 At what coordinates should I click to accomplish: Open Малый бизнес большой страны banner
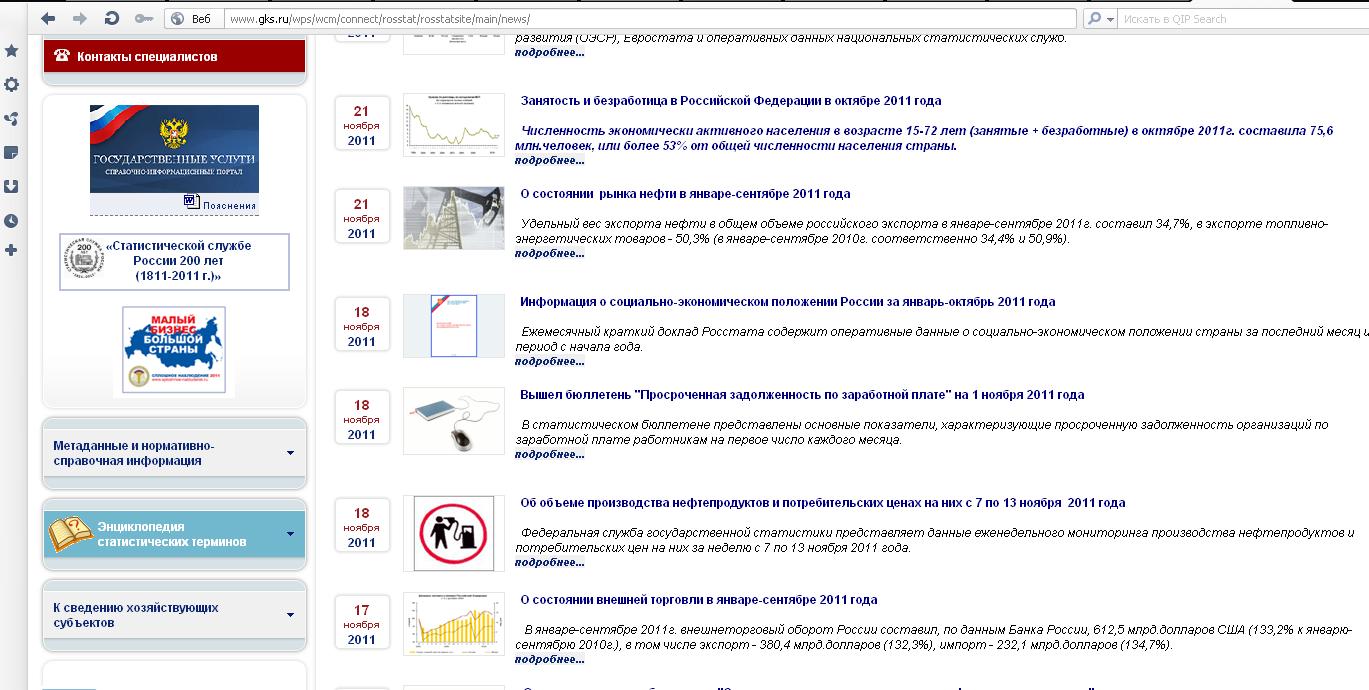174,350
